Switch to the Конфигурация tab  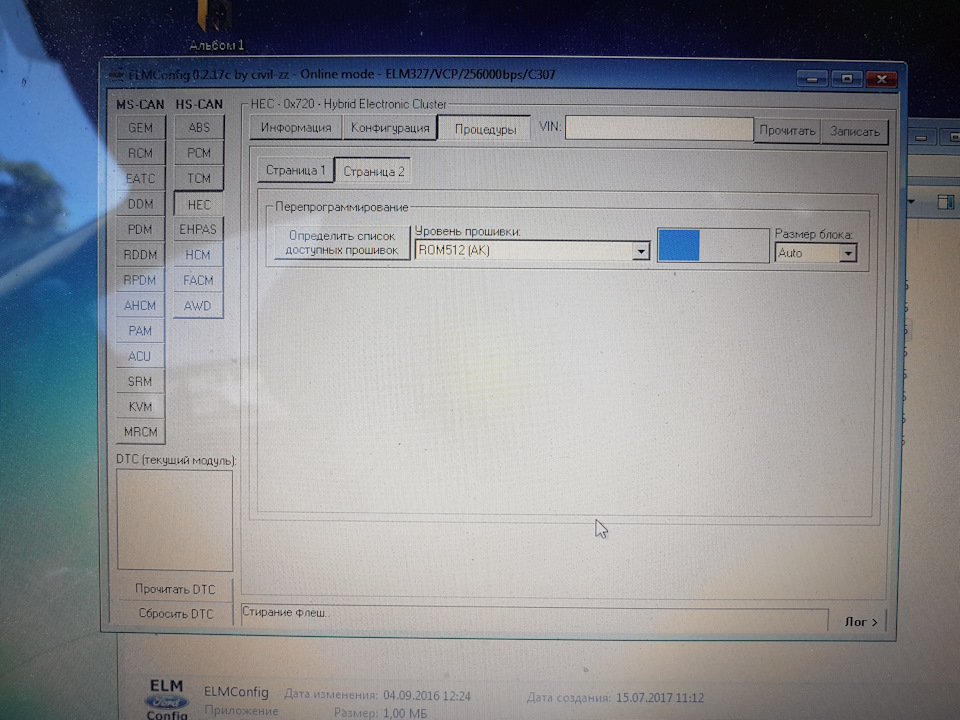tap(390, 128)
